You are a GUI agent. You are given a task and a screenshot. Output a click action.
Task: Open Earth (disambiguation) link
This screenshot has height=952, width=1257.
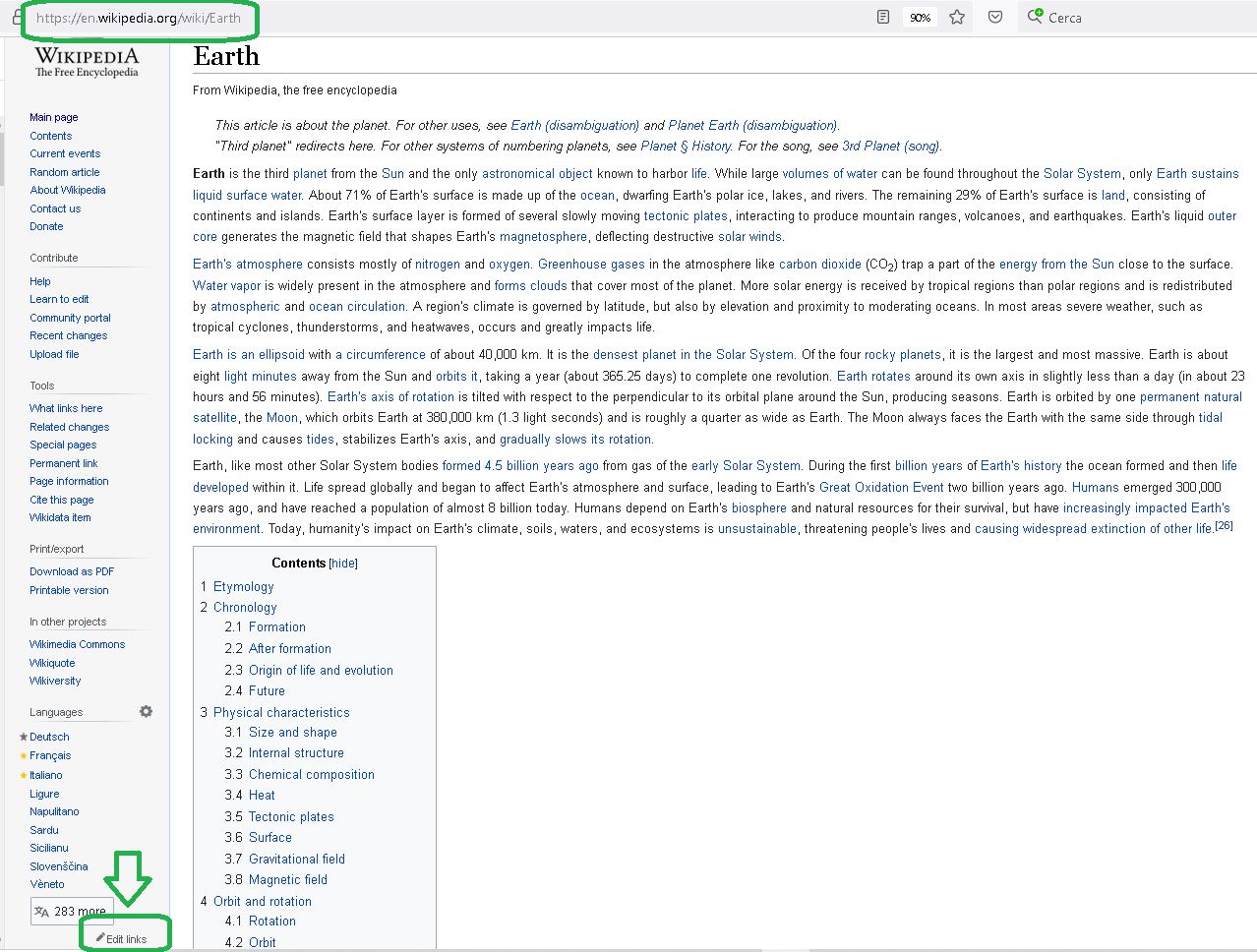575,125
